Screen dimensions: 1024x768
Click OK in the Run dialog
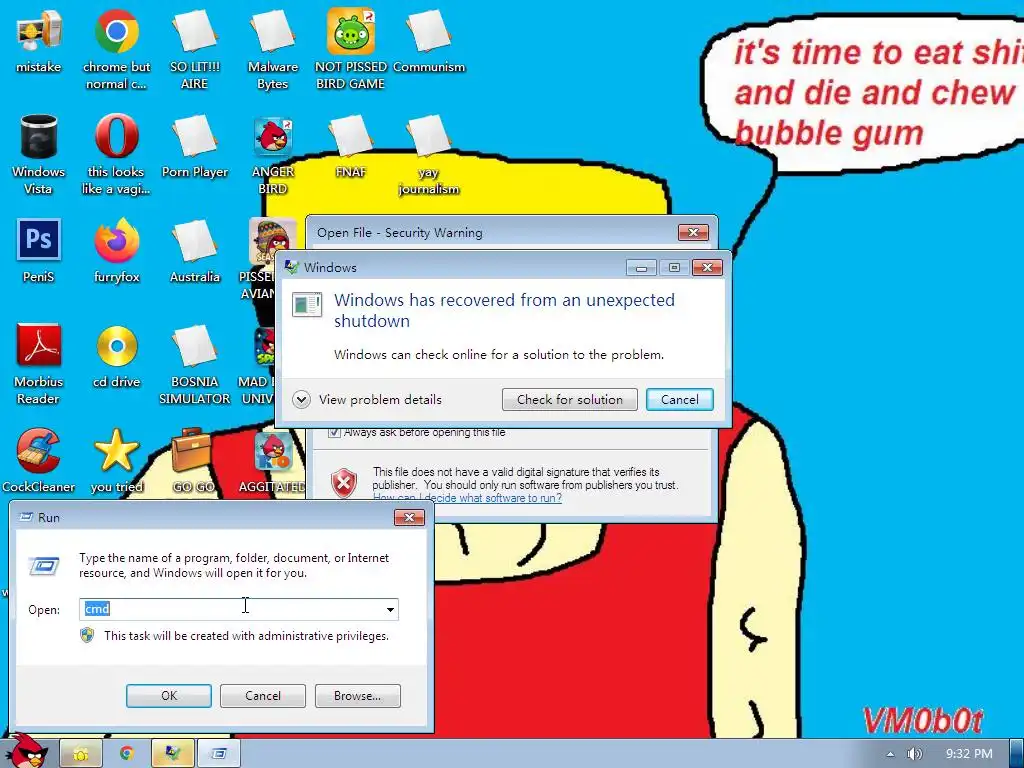(168, 696)
